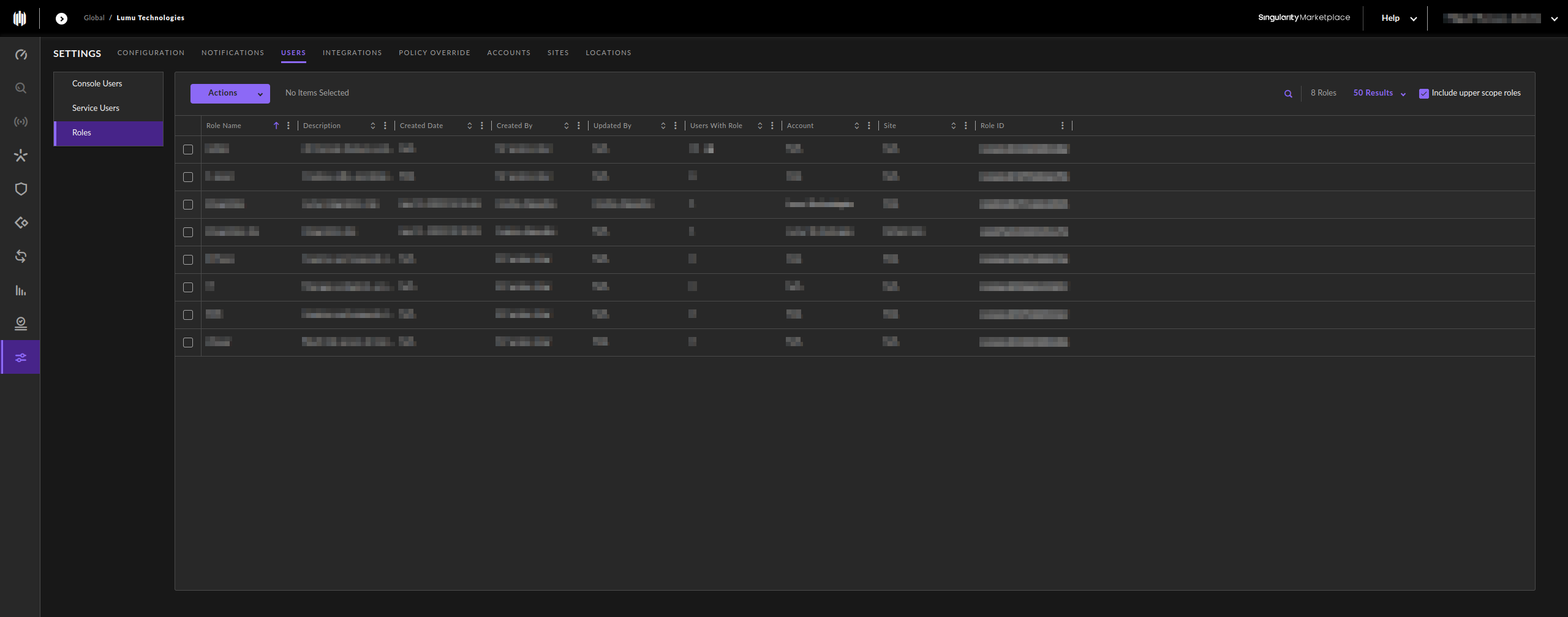Viewport: 1568px width, 617px height.
Task: Go to the Policy Override tab
Action: [x=434, y=53]
